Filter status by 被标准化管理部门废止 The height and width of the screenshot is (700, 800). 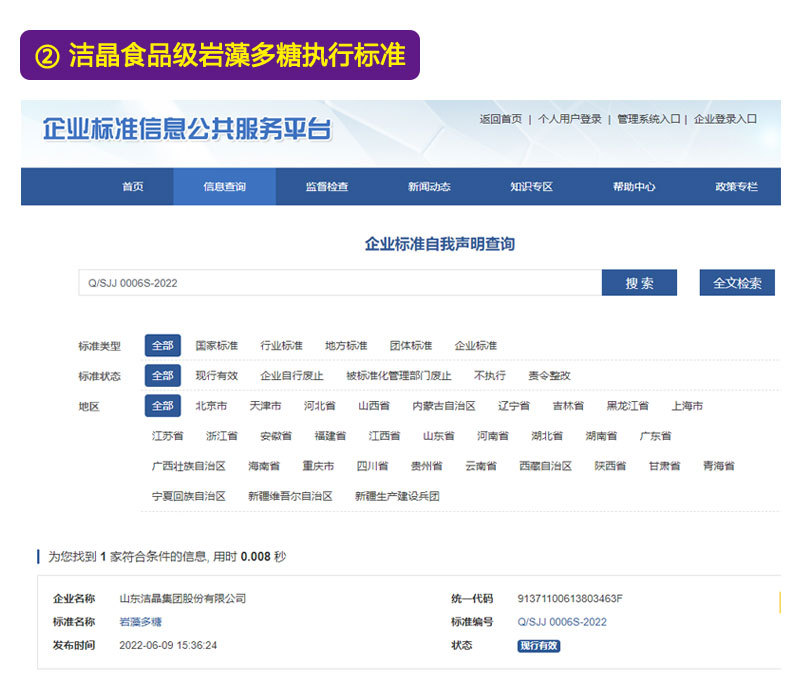[x=399, y=376]
